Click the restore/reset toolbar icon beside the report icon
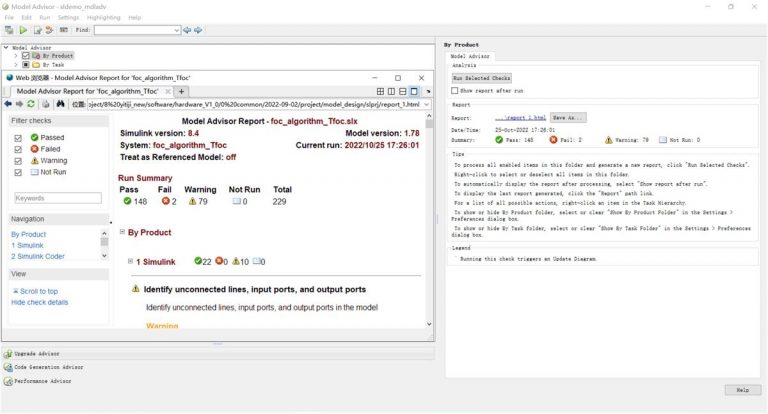This screenshot has height=414, width=768. coord(49,30)
